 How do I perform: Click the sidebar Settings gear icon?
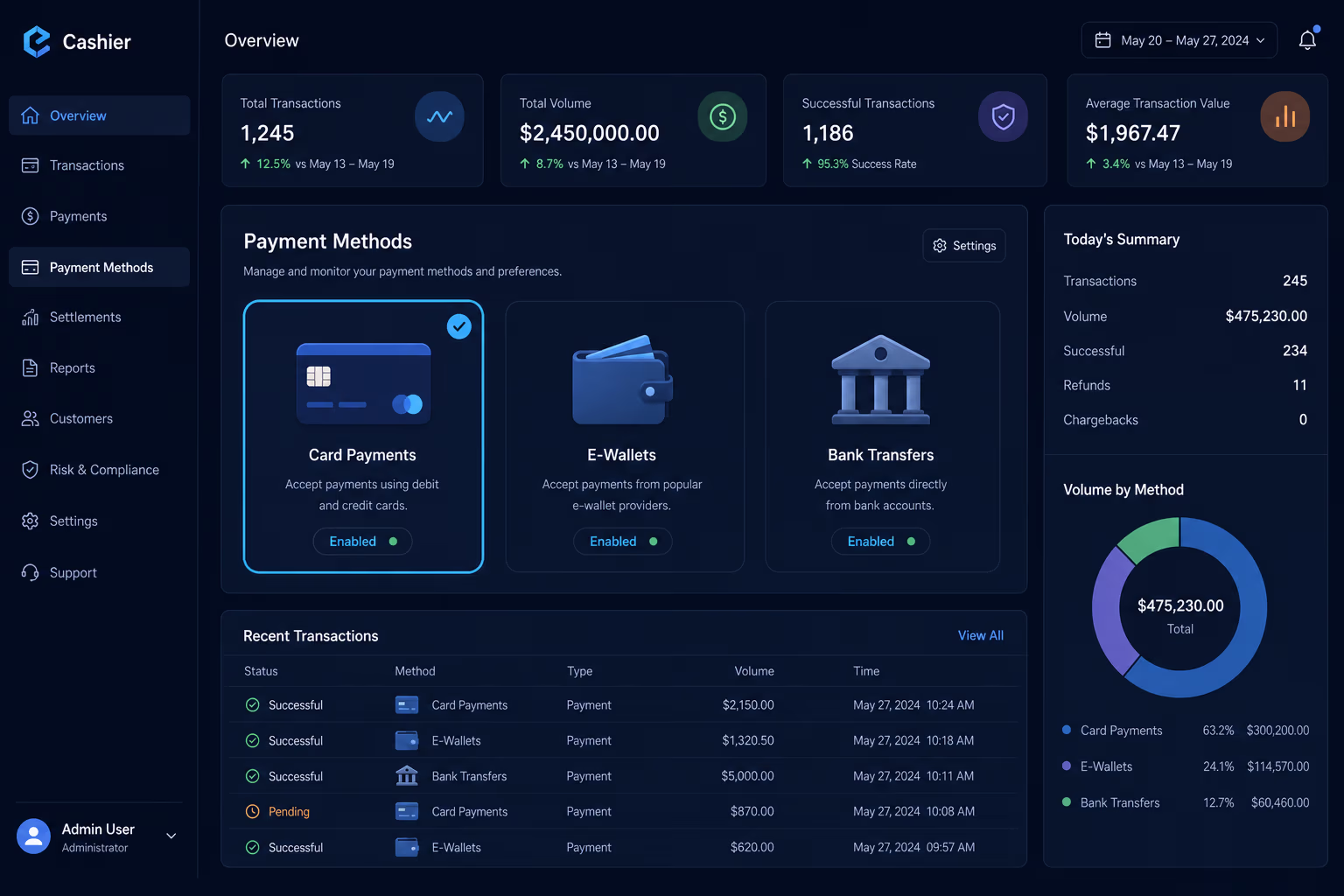[30, 521]
